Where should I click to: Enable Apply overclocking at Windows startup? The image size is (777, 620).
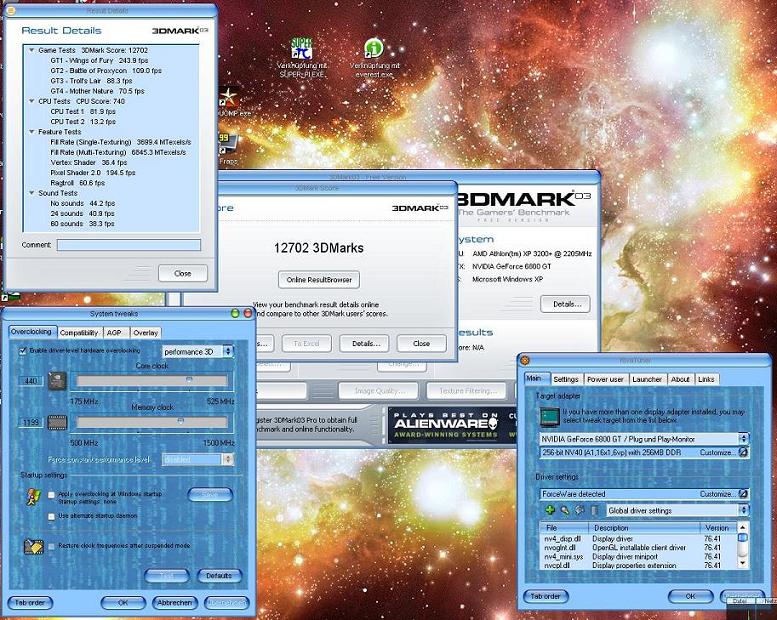click(51, 495)
